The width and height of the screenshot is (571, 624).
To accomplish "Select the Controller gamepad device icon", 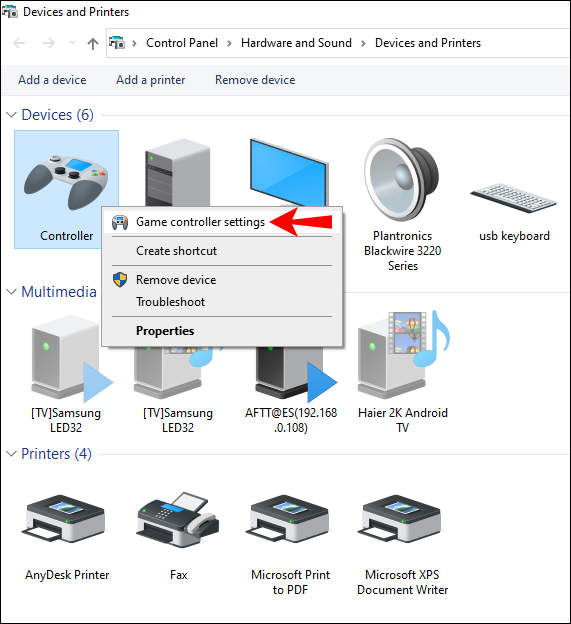I will pyautogui.click(x=66, y=182).
